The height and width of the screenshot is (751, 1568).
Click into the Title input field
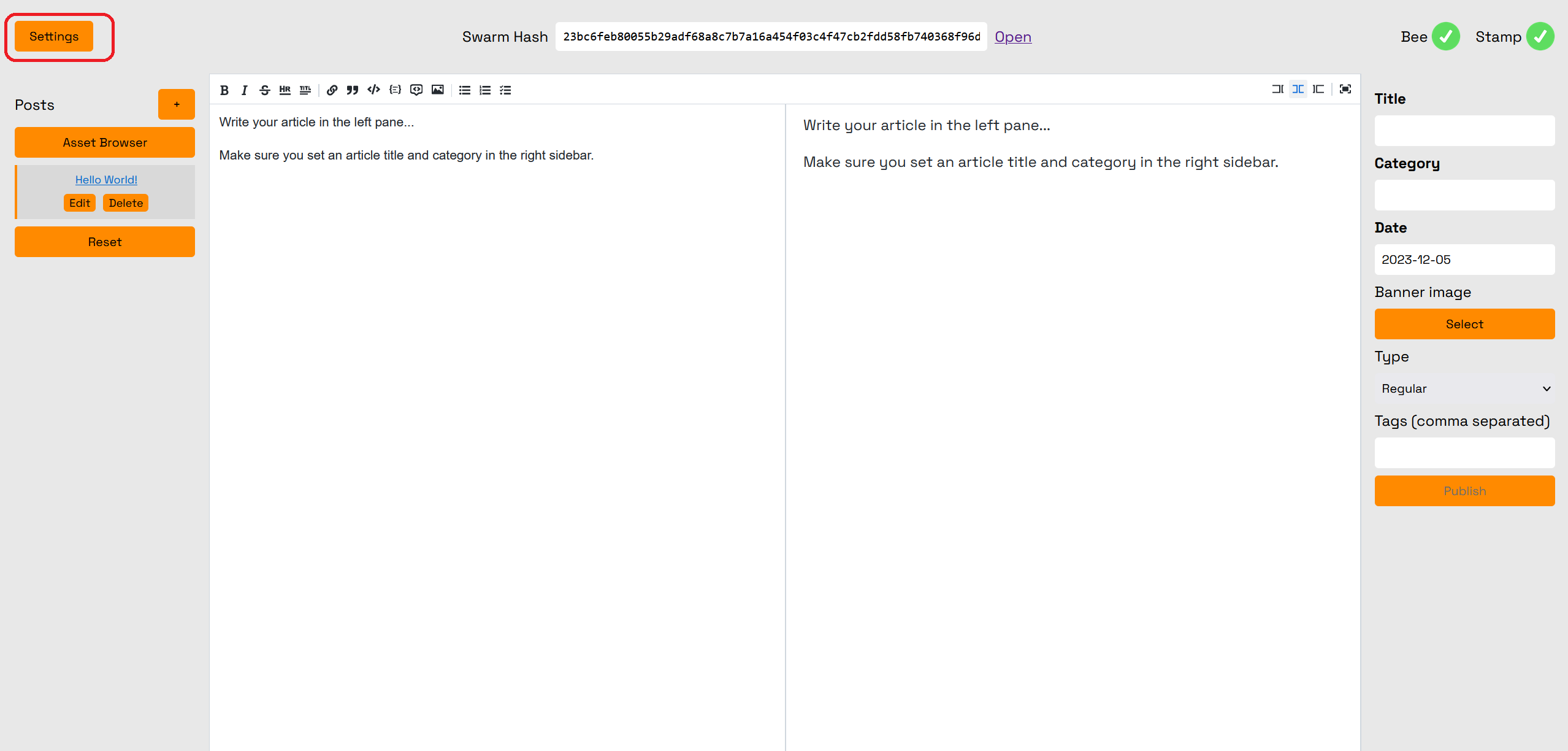click(x=1464, y=131)
